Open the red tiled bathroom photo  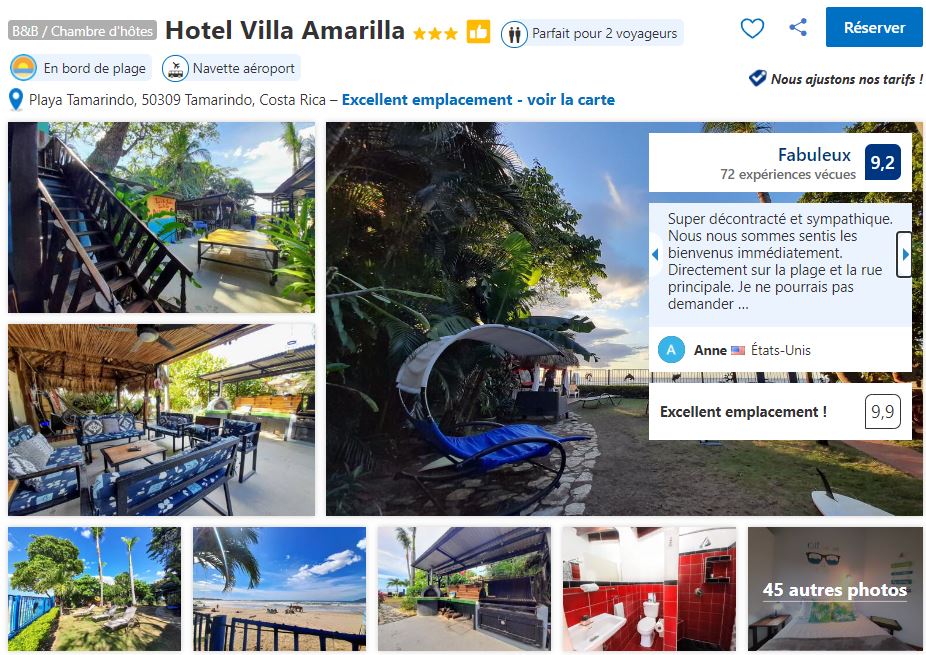point(650,589)
